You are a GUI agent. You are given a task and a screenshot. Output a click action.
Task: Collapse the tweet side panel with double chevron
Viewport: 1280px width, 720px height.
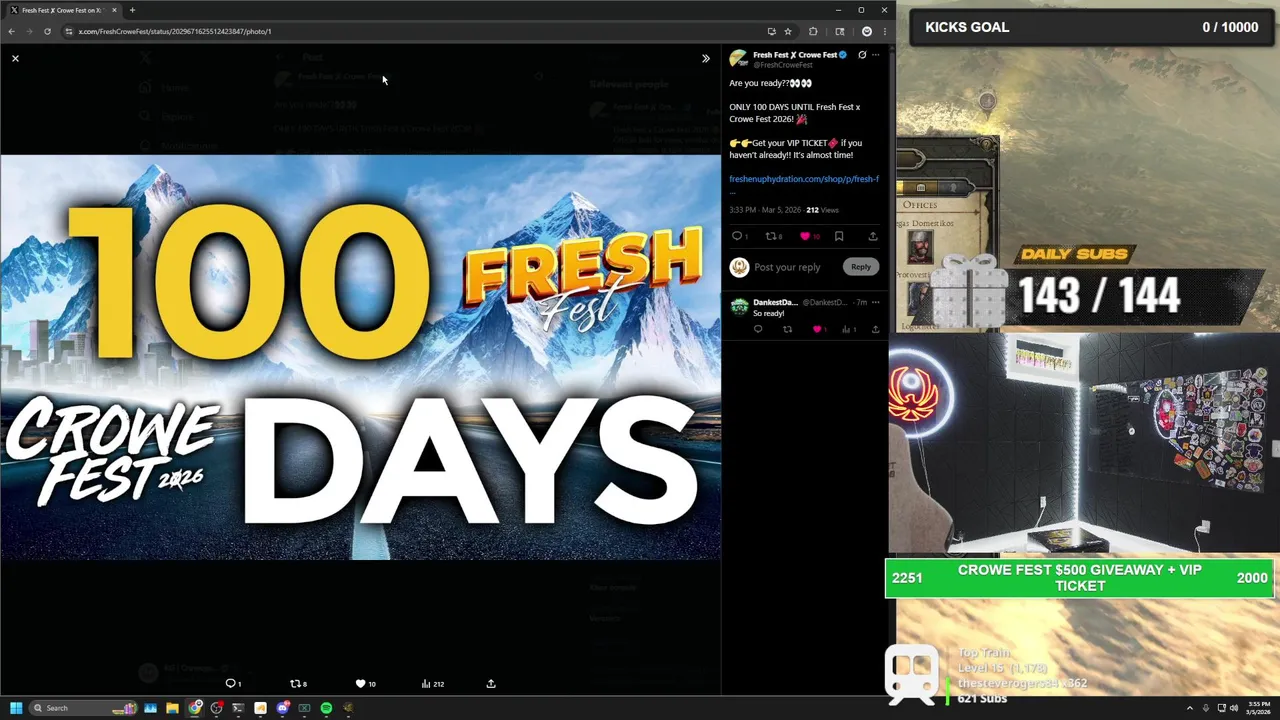(705, 58)
